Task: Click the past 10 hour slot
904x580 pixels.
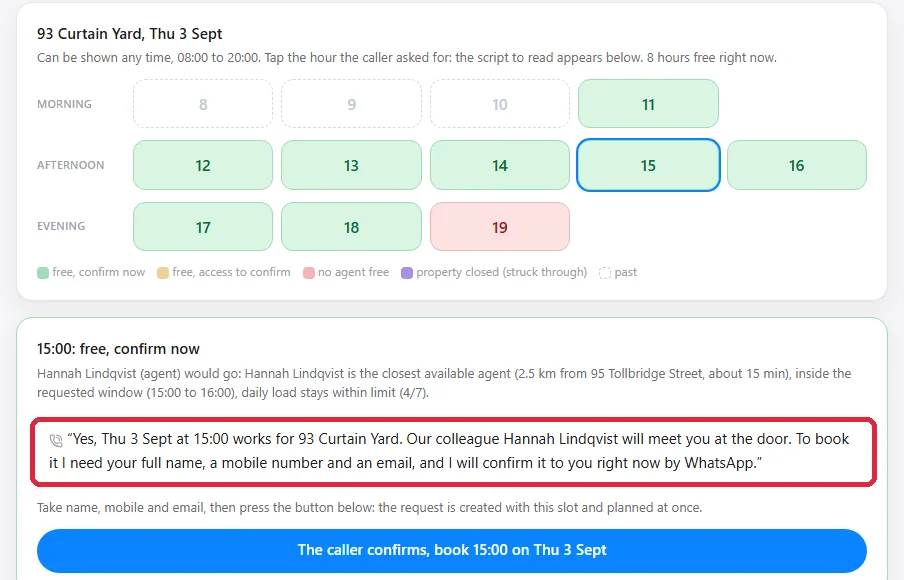Action: point(500,104)
